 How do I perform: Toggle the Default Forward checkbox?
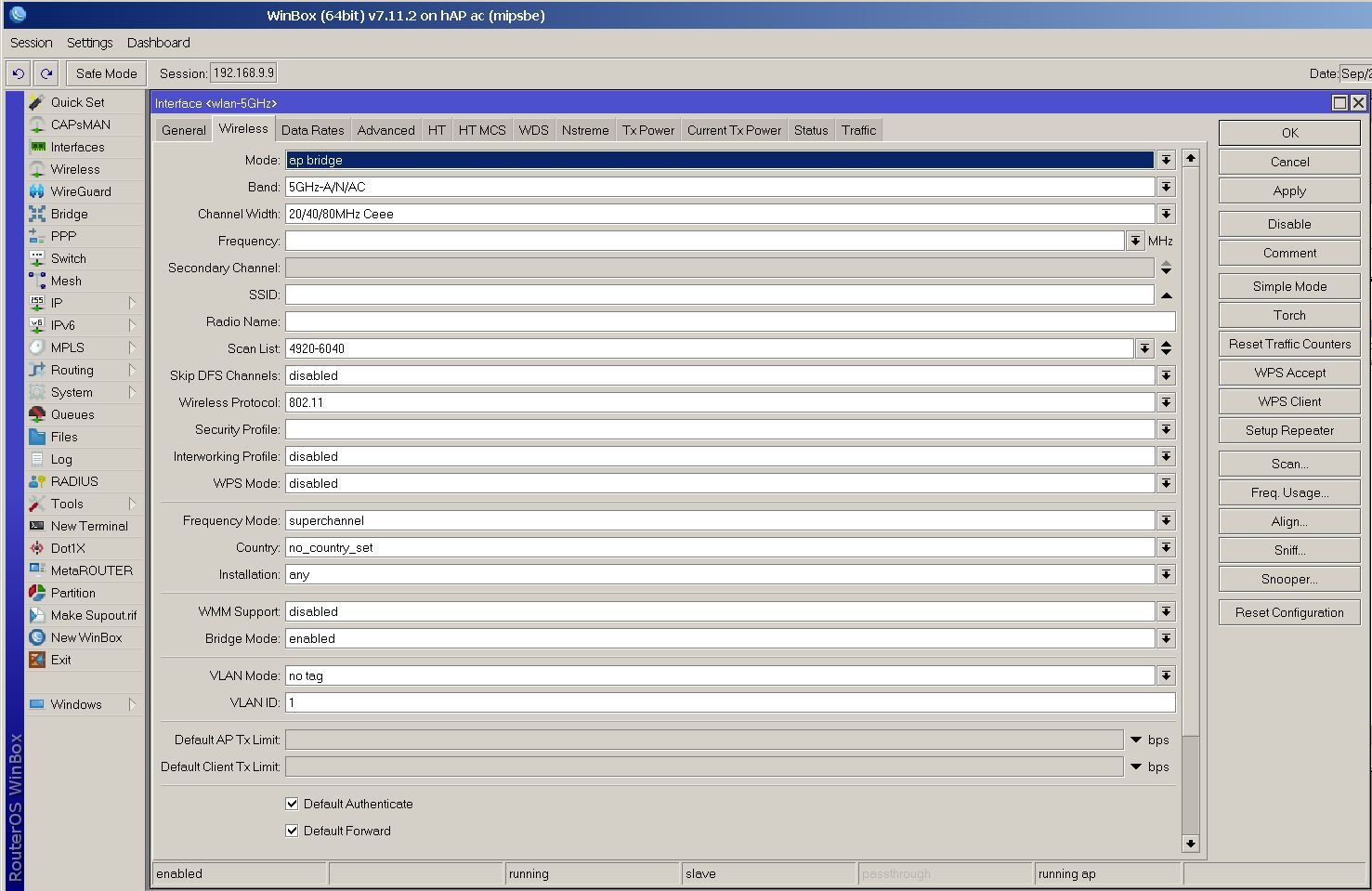coord(292,831)
